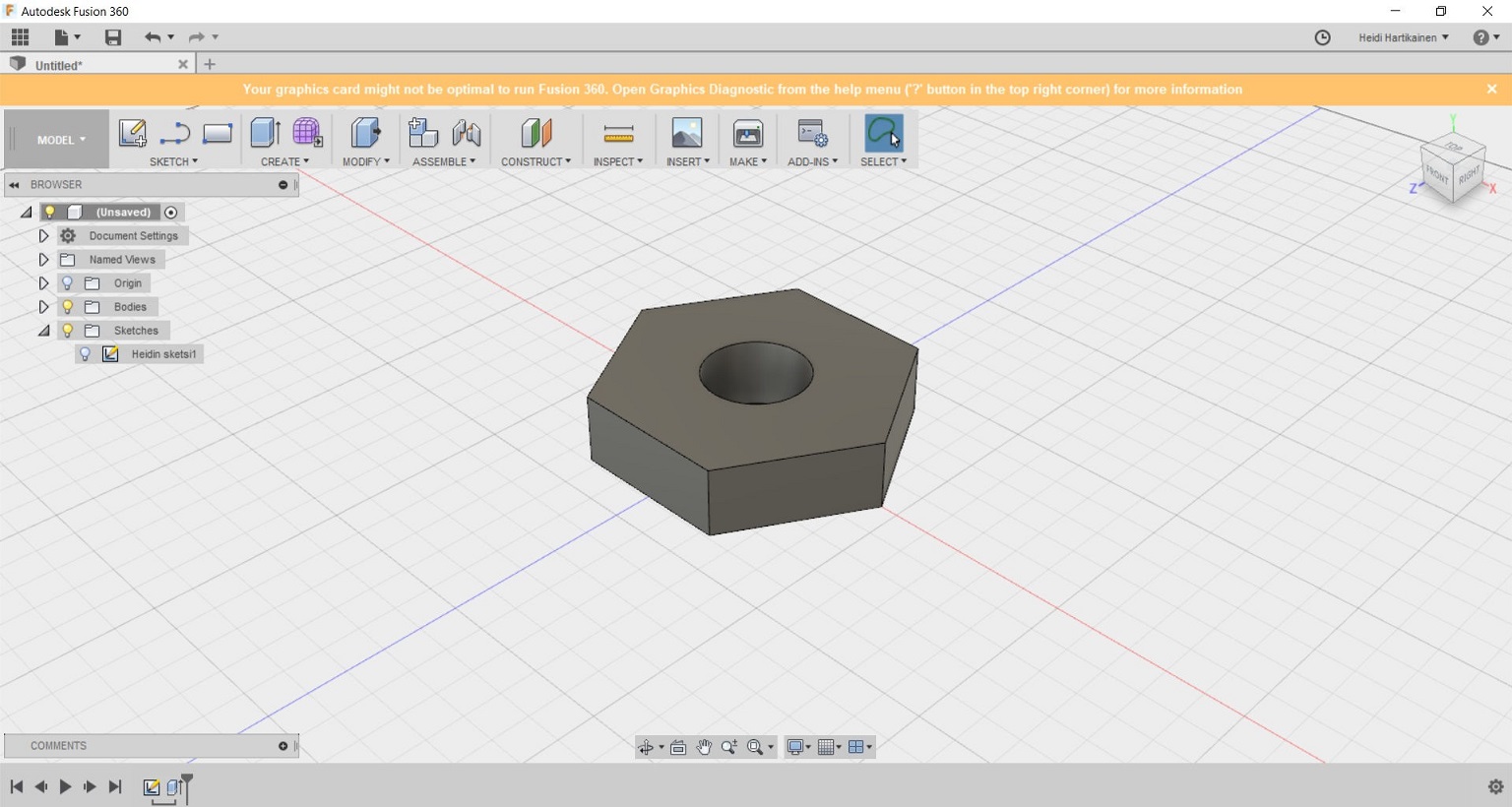Viewport: 1512px width, 807px height.
Task: Open the data panel grid icon
Action: pos(20,37)
